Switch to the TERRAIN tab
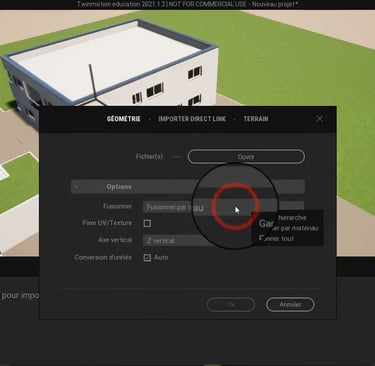Image resolution: width=375 pixels, height=366 pixels. pos(256,119)
